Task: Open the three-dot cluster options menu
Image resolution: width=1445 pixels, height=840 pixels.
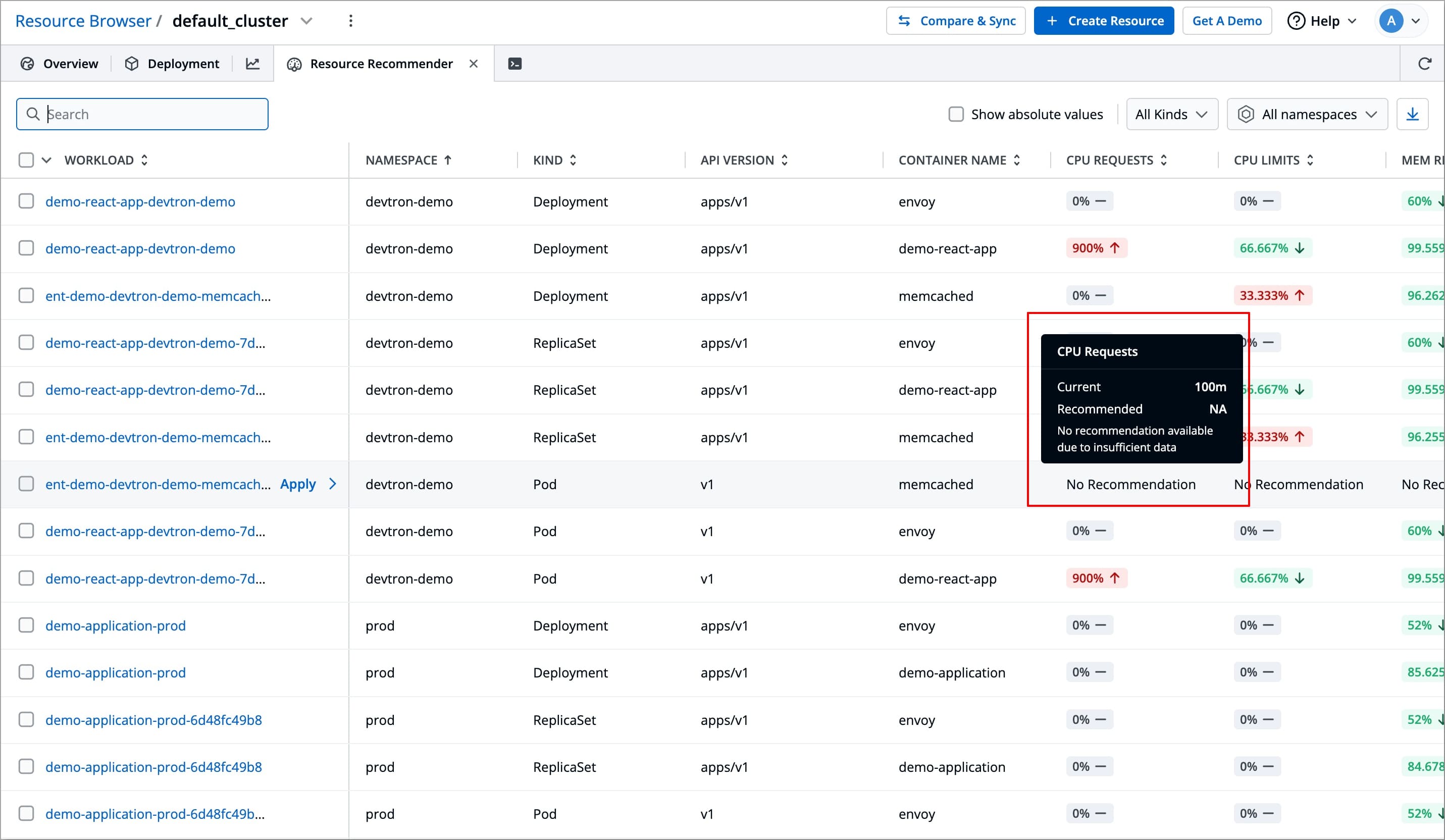Action: 351,21
